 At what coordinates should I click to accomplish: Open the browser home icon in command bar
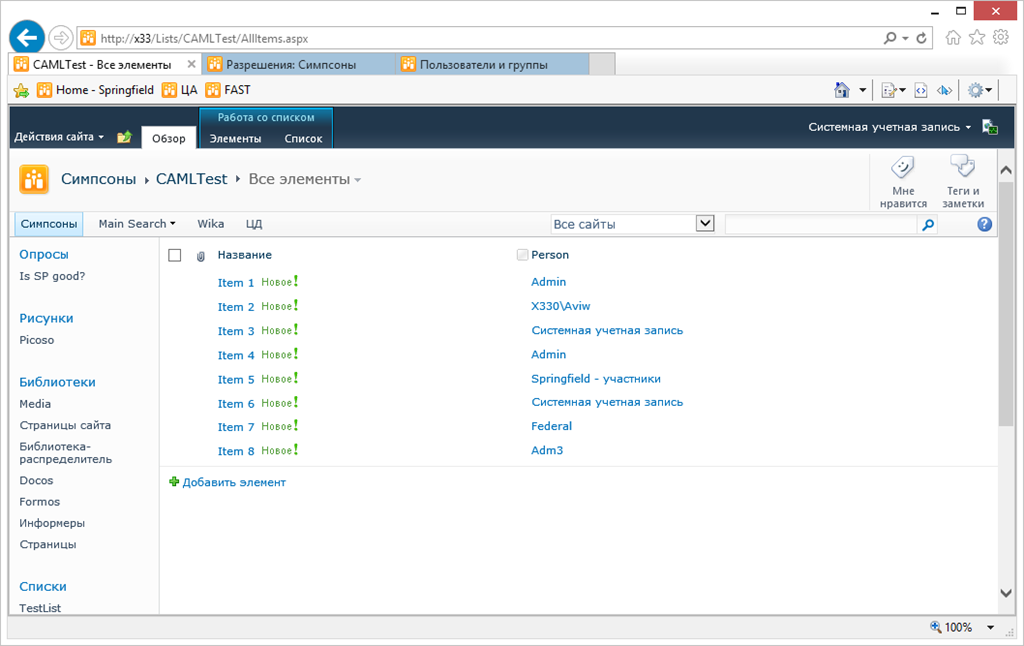click(x=842, y=90)
